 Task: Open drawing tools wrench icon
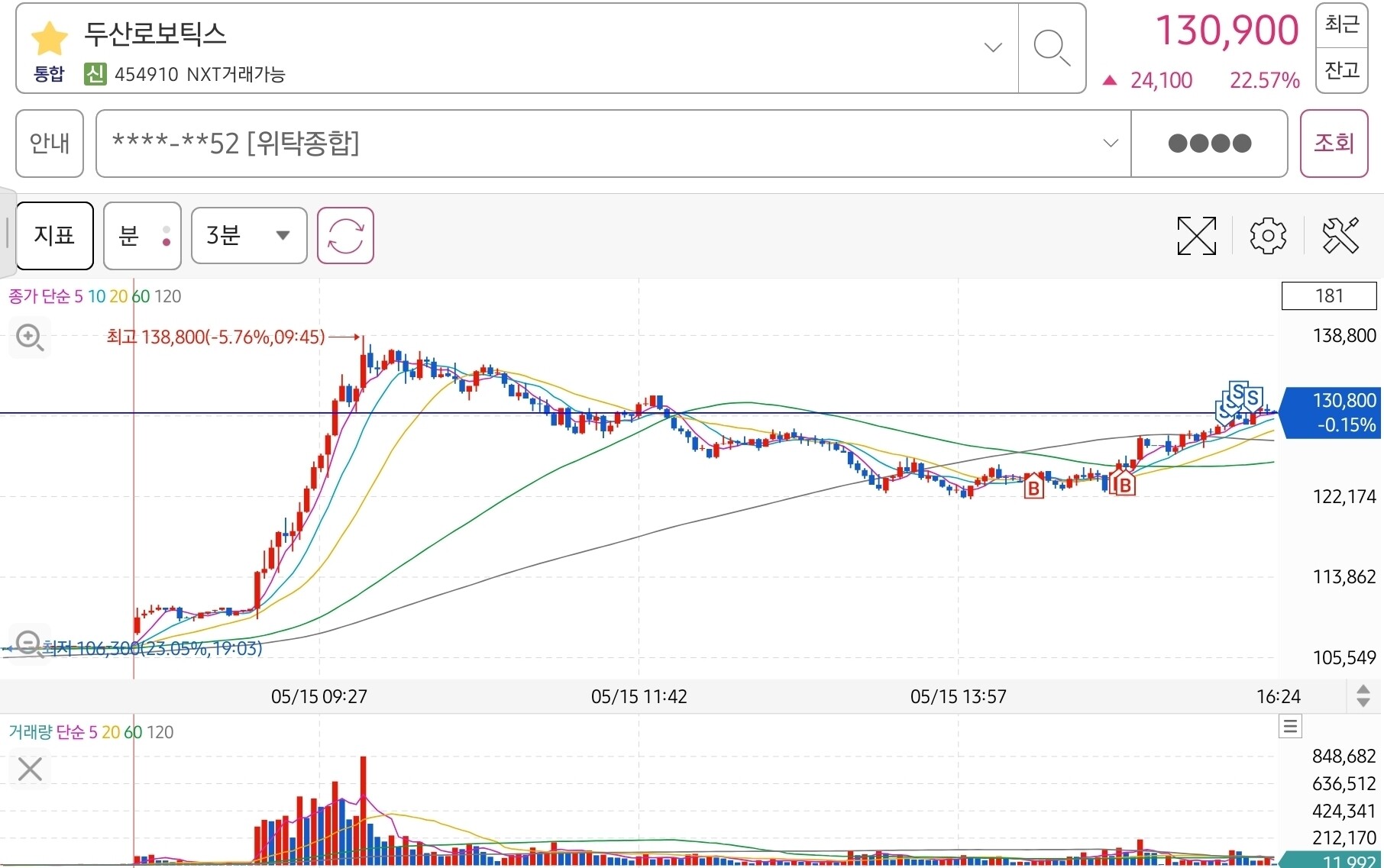[x=1341, y=235]
